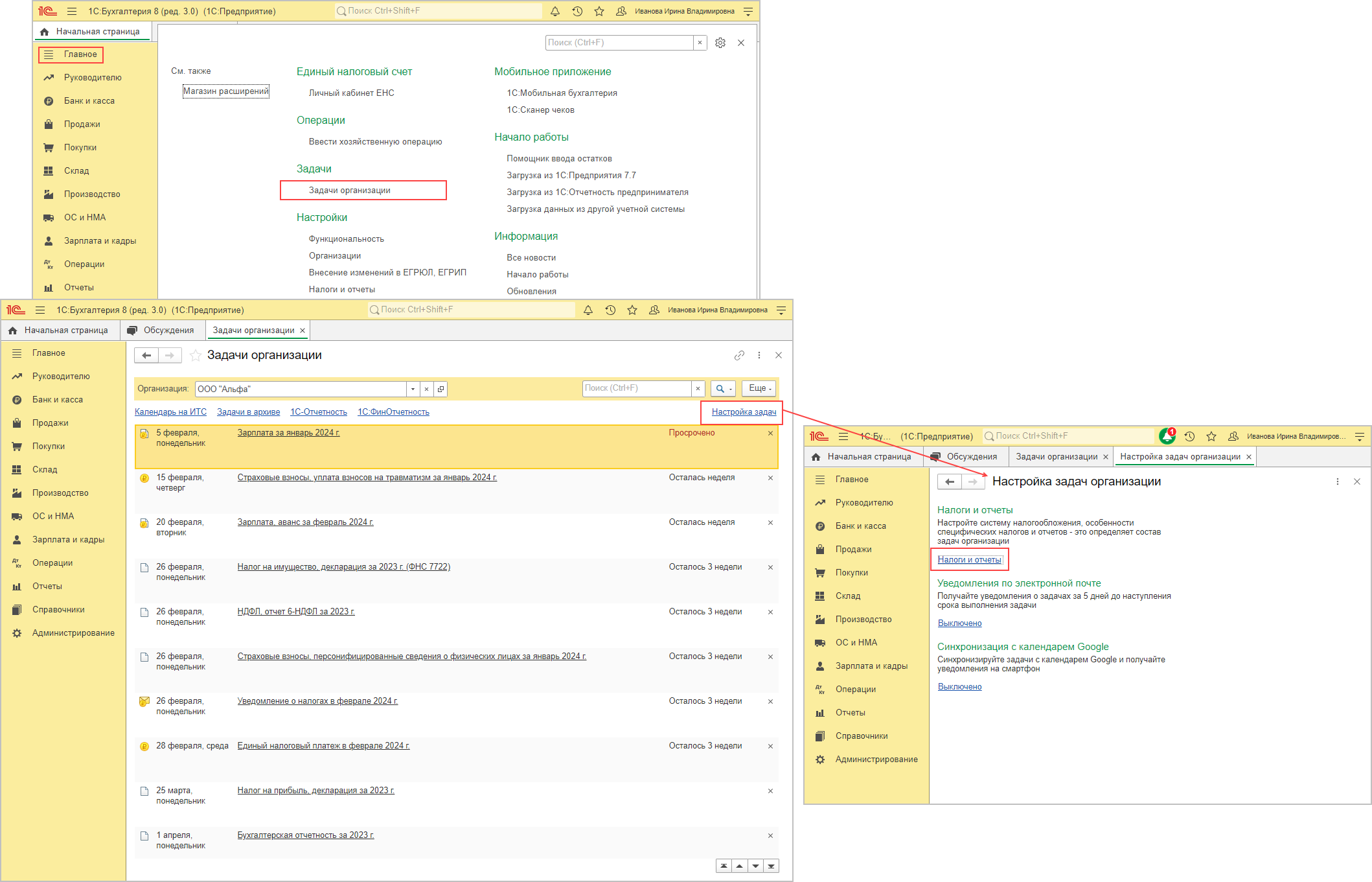The height and width of the screenshot is (882, 1372).
Task: Click the link chain icon in Задачи организации
Action: point(739,355)
